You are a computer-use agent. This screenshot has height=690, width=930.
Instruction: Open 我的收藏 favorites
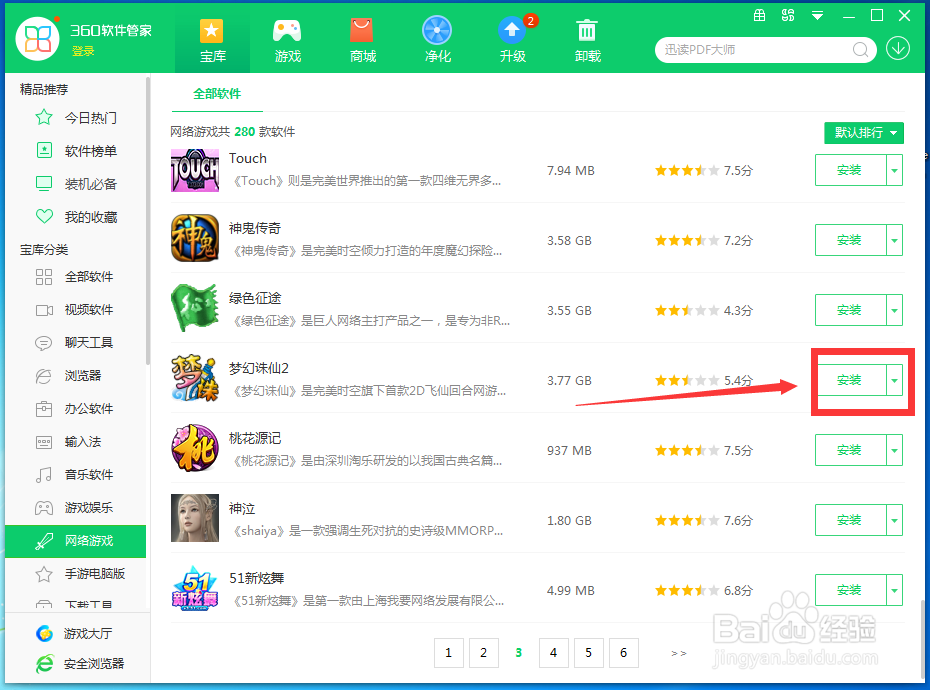pos(76,217)
